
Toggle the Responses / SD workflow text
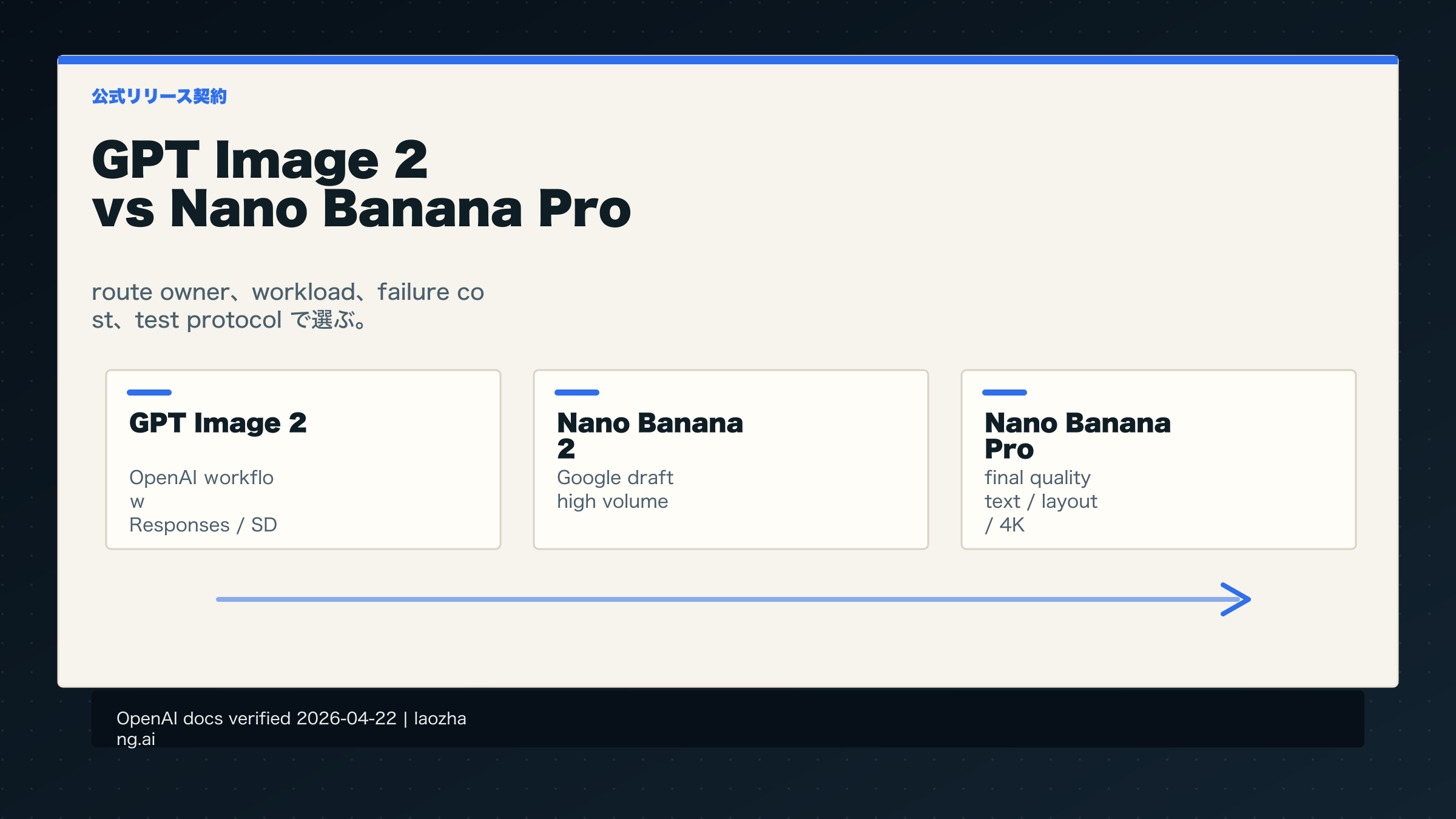pyautogui.click(x=203, y=525)
